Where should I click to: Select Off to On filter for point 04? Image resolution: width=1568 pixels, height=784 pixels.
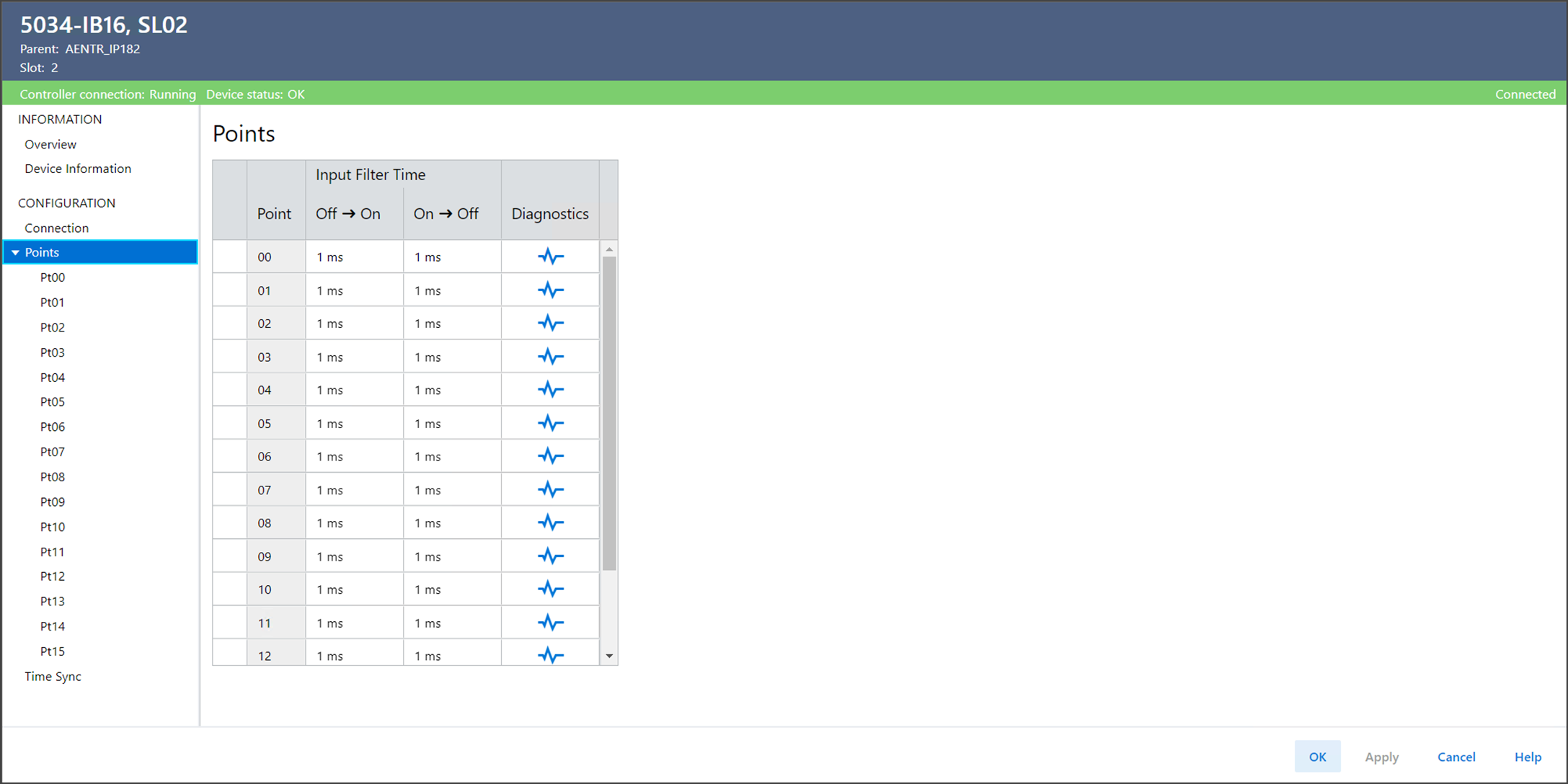pos(353,391)
